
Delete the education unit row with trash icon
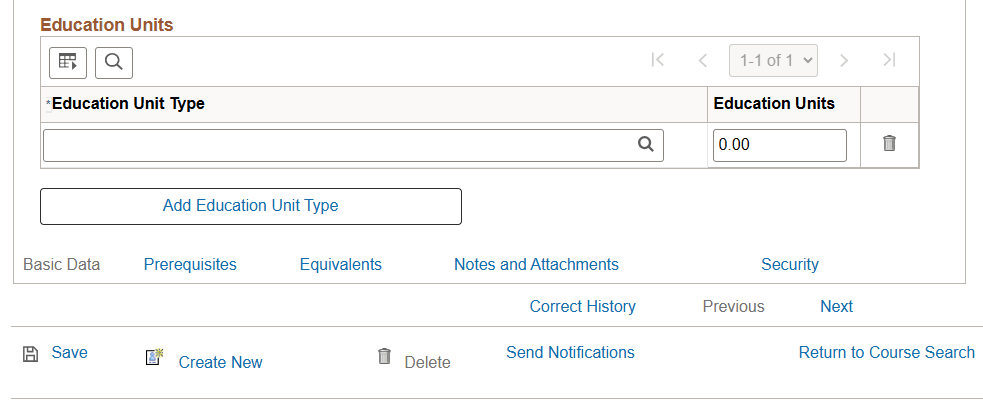point(889,144)
